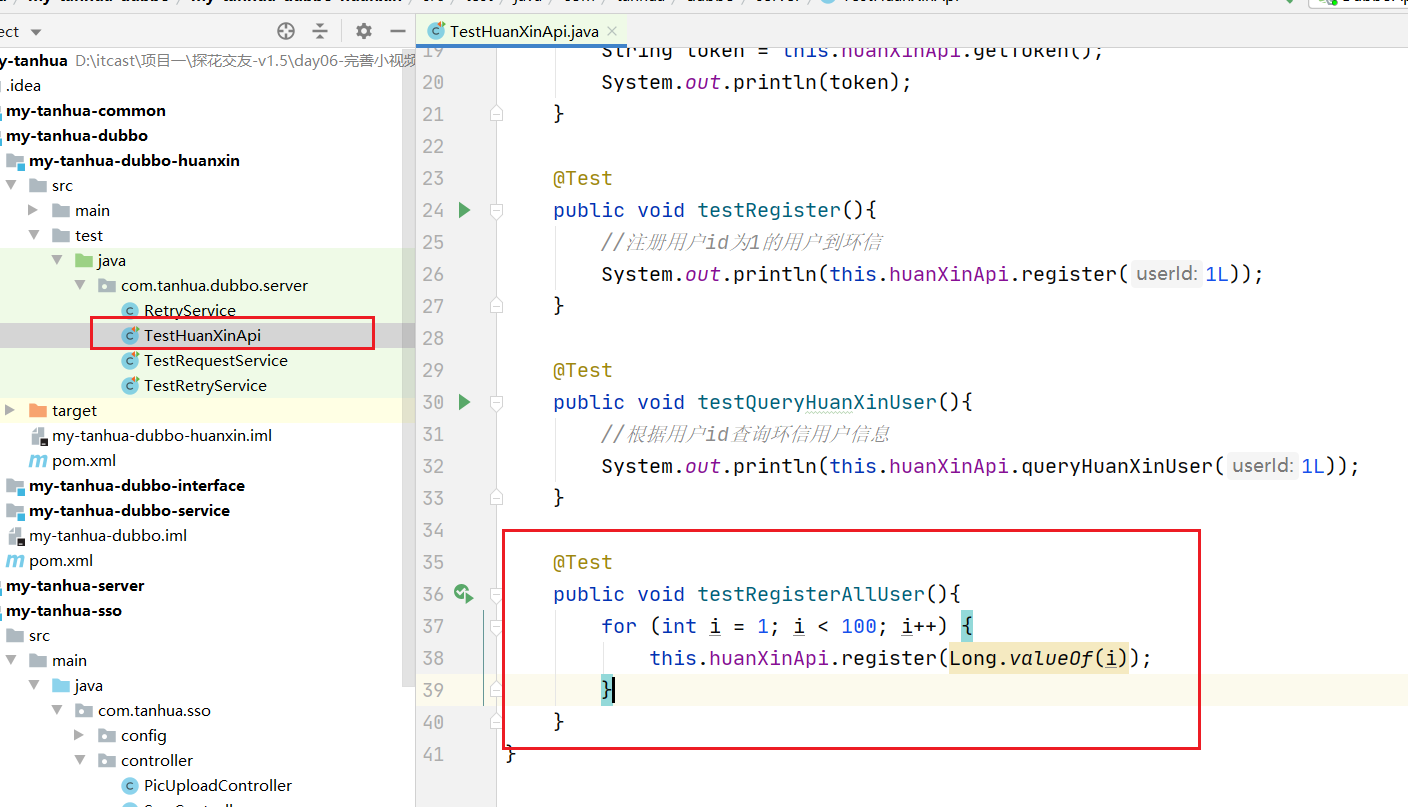Collapse com.tanhua.dubbo.server package
This screenshot has width=1408, height=807.
(80, 285)
